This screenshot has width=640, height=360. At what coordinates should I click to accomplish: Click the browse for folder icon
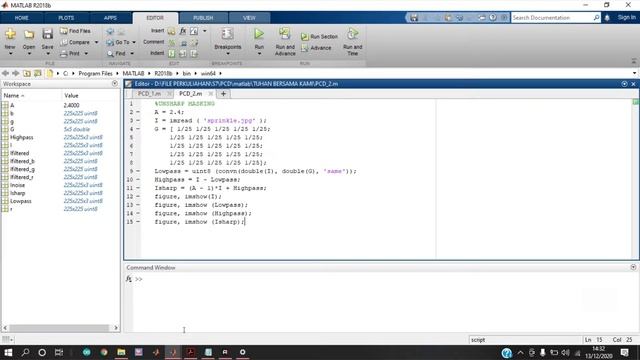point(38,73)
